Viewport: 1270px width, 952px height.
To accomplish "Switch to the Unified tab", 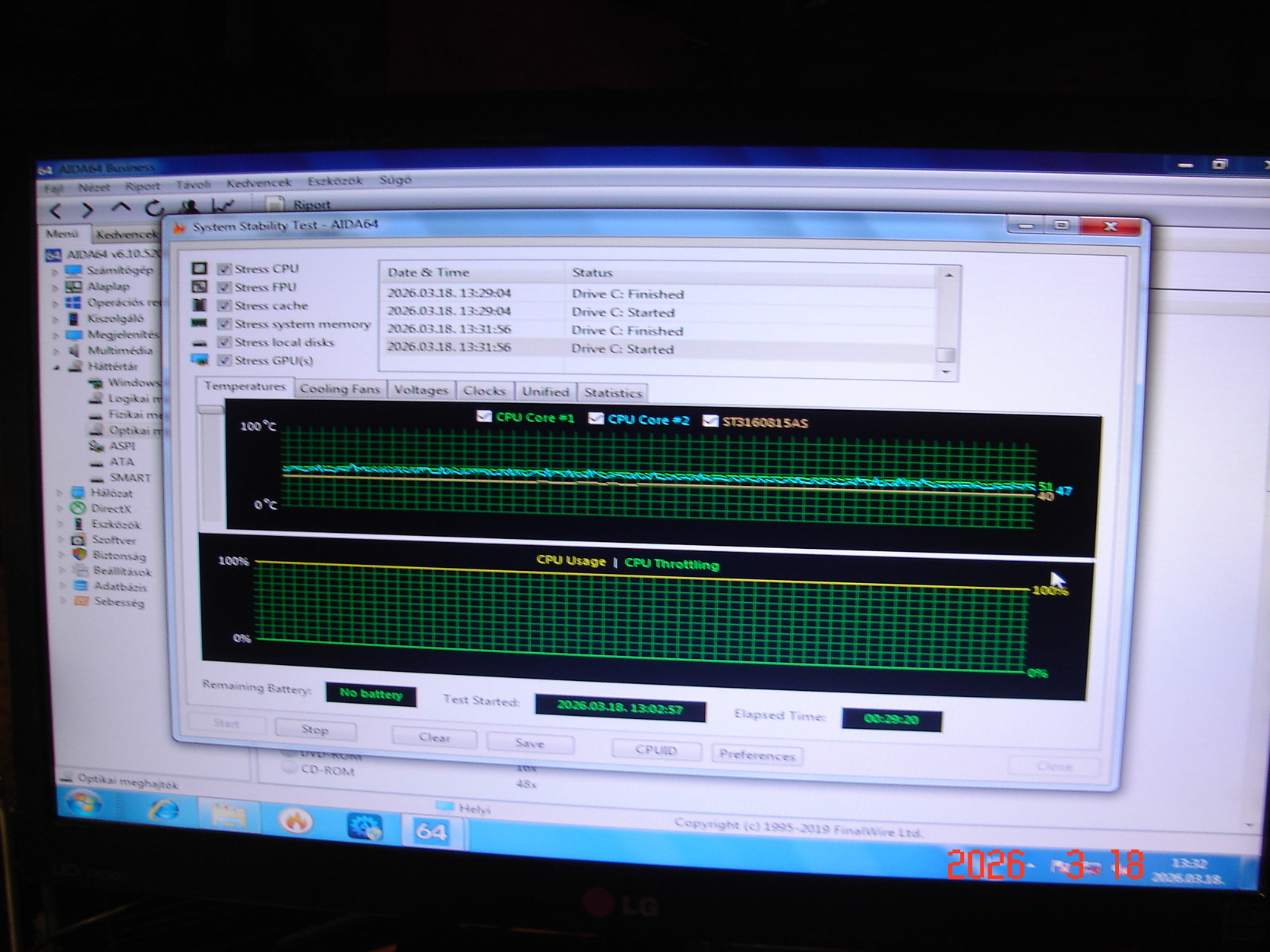I will [545, 392].
